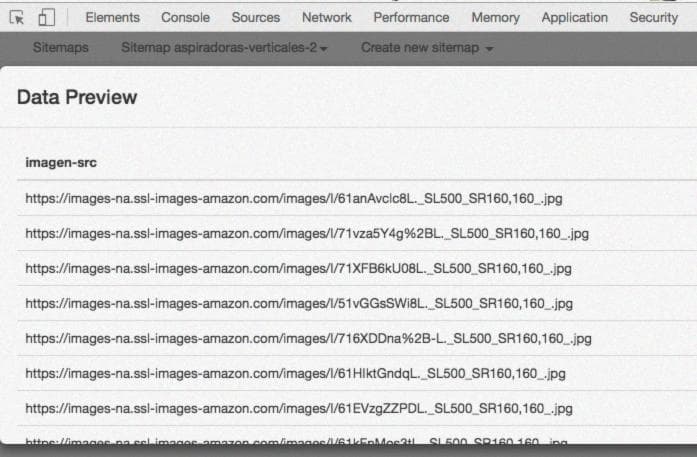Select the 716XDDna%2B-L image URL row
The height and width of the screenshot is (457, 697).
[357, 339]
